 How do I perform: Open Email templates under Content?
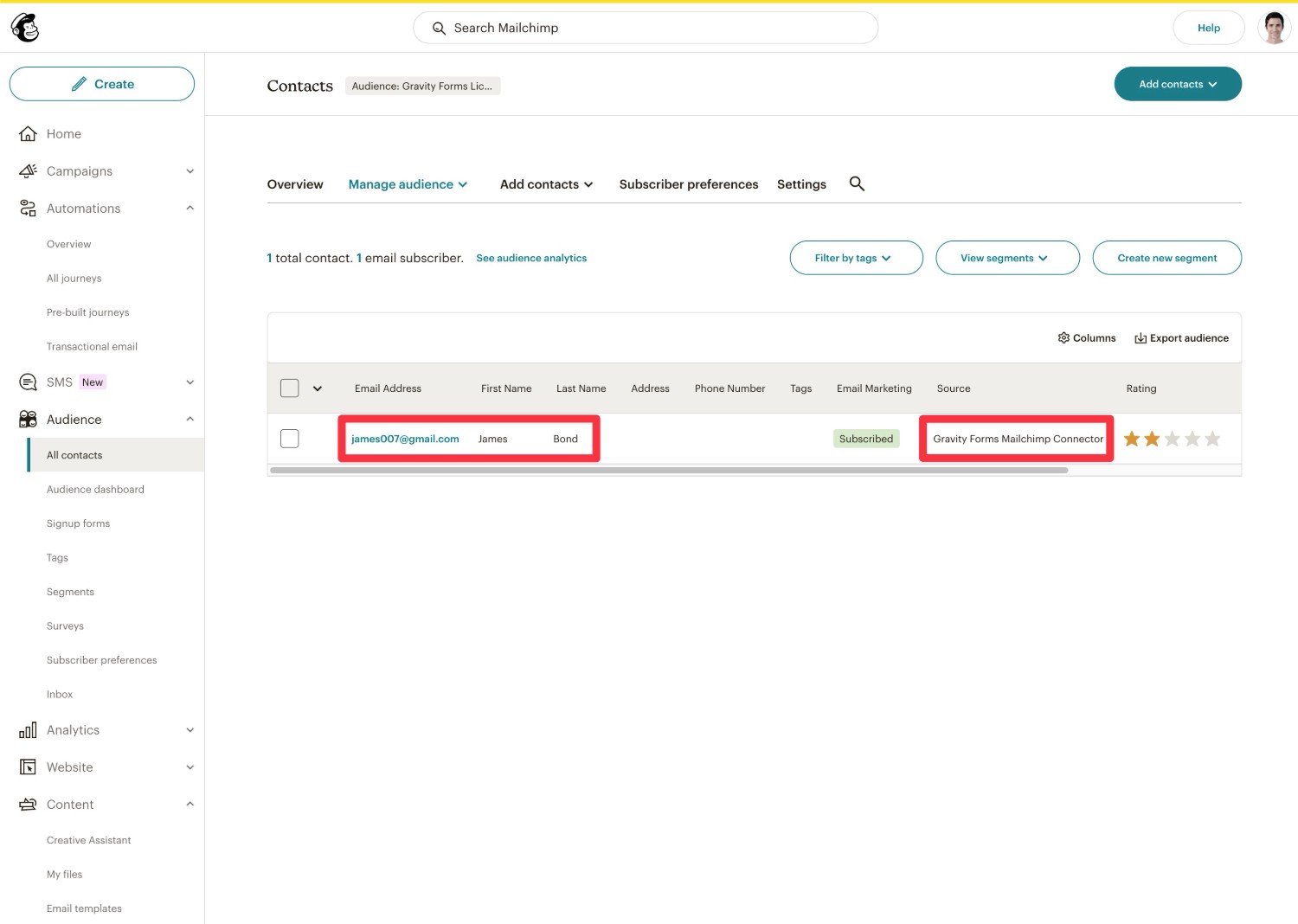[84, 908]
